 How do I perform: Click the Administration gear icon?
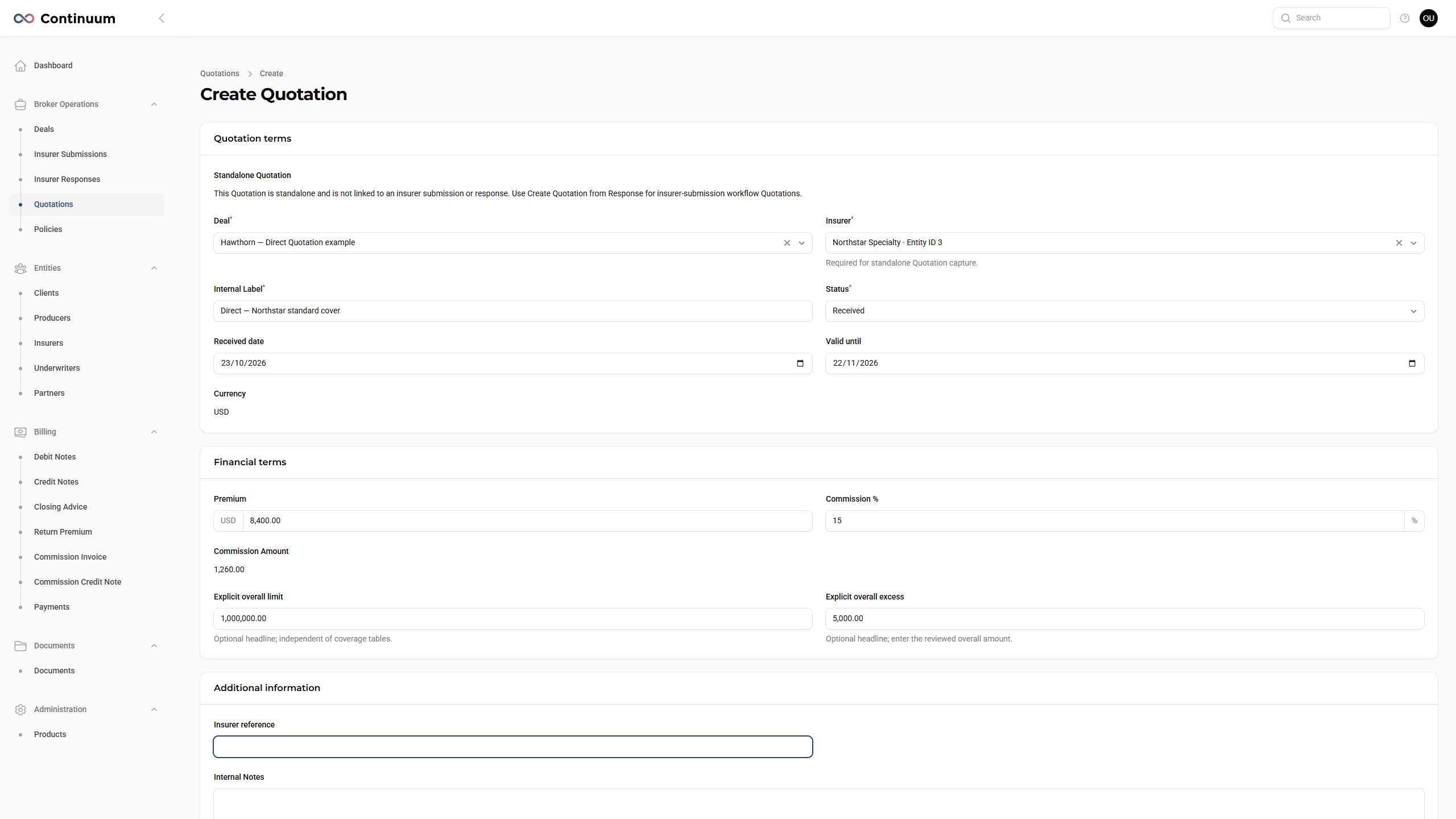(20, 709)
